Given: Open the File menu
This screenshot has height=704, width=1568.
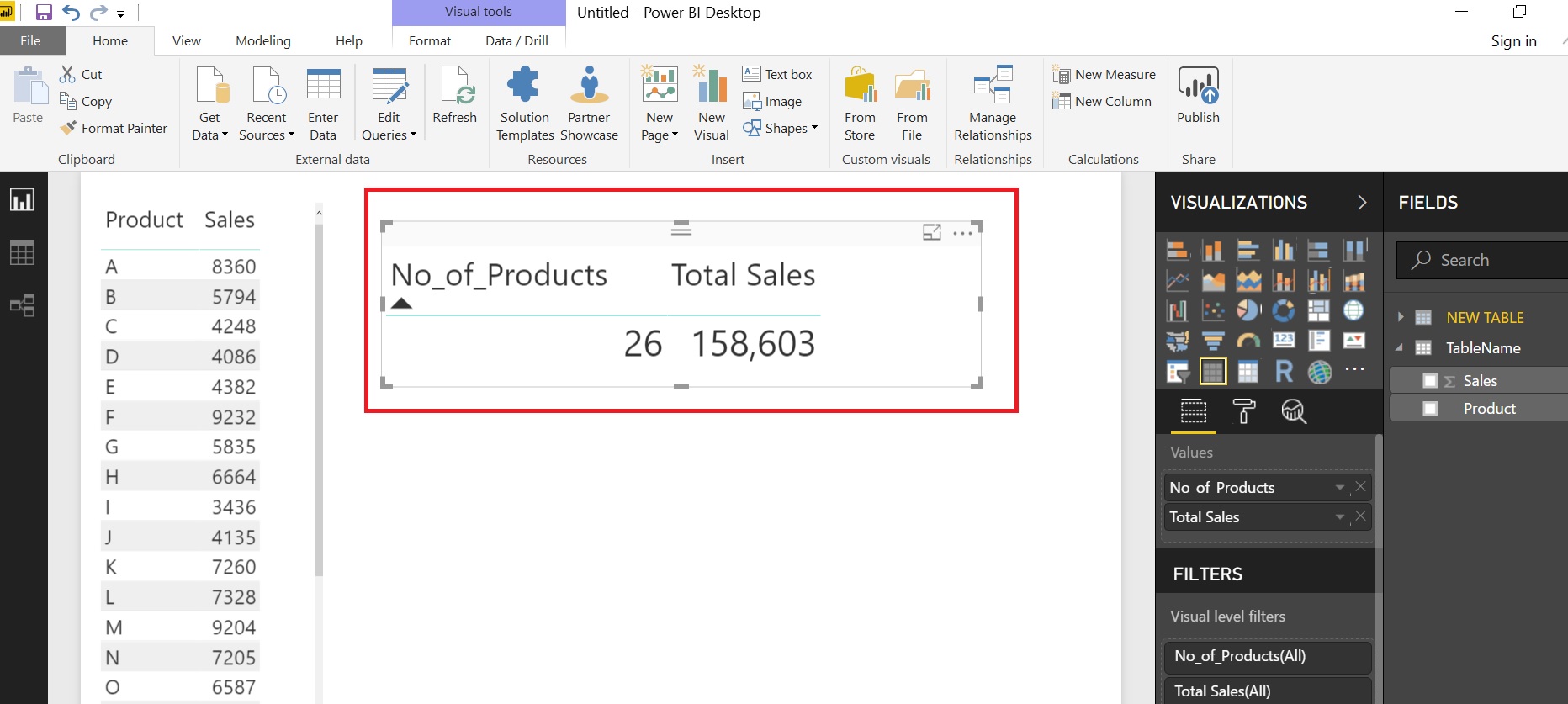Looking at the screenshot, I should (30, 40).
